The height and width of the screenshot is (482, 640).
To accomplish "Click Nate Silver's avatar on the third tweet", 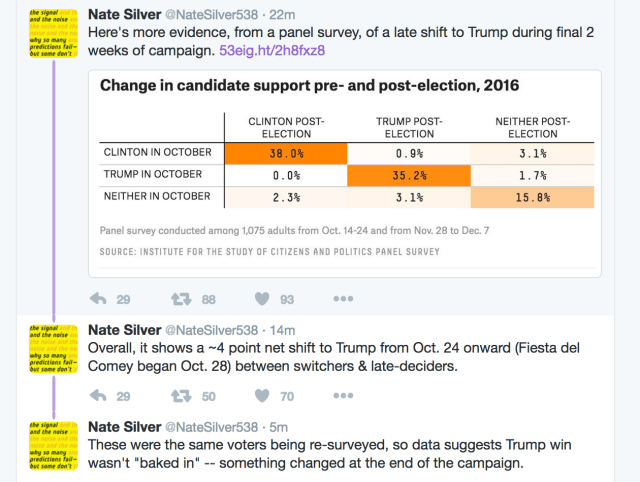I will [x=50, y=445].
